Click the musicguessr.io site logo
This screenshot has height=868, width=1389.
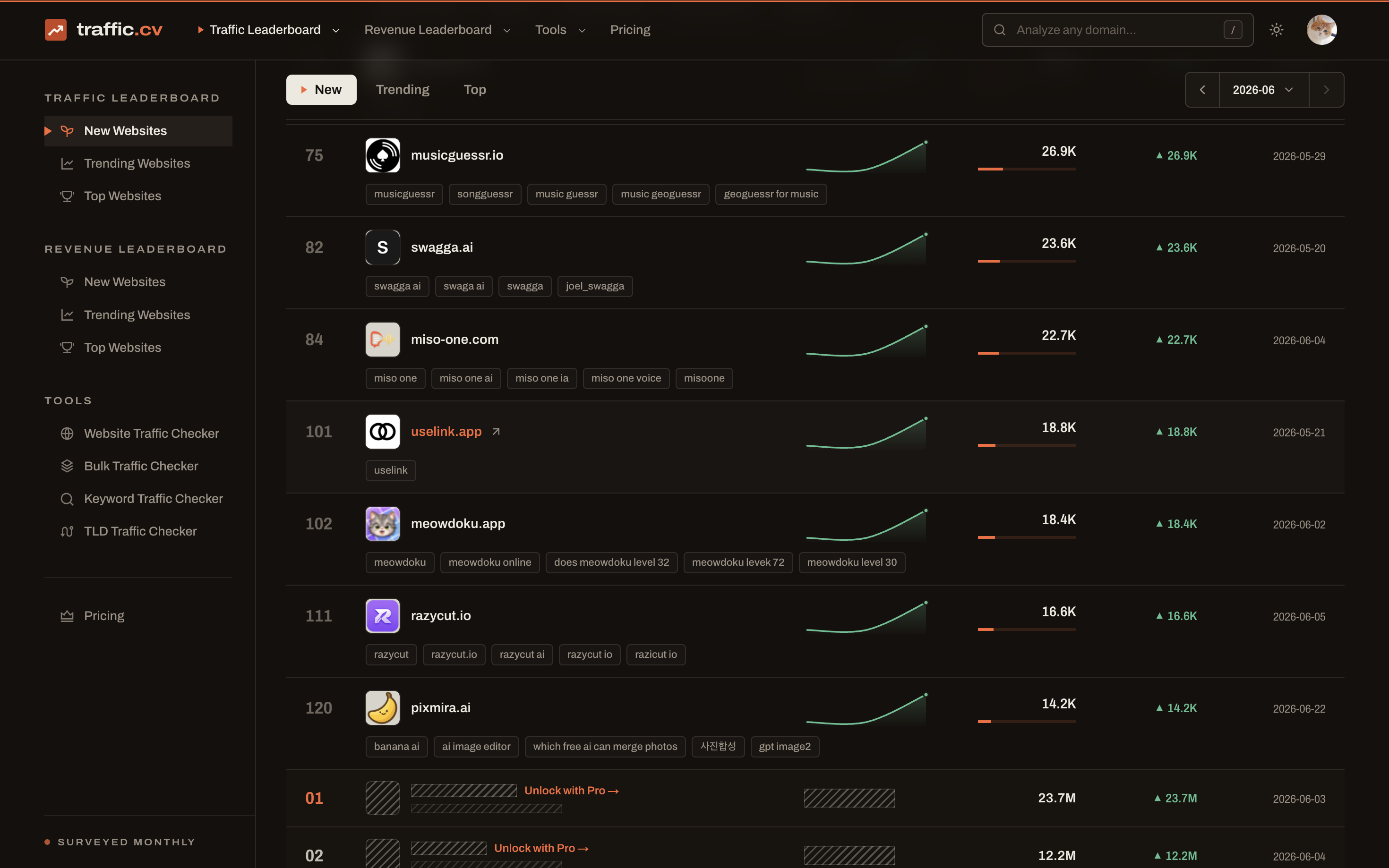(x=382, y=155)
